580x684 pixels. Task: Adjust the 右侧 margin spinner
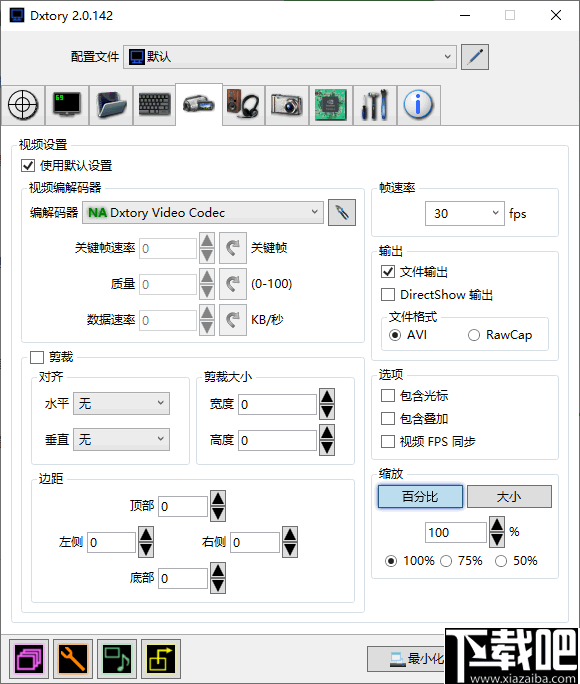290,542
